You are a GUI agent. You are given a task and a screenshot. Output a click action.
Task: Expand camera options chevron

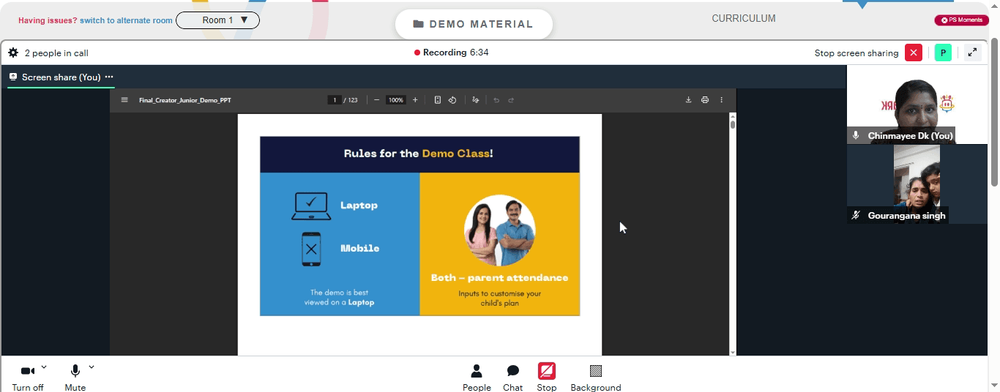click(44, 367)
